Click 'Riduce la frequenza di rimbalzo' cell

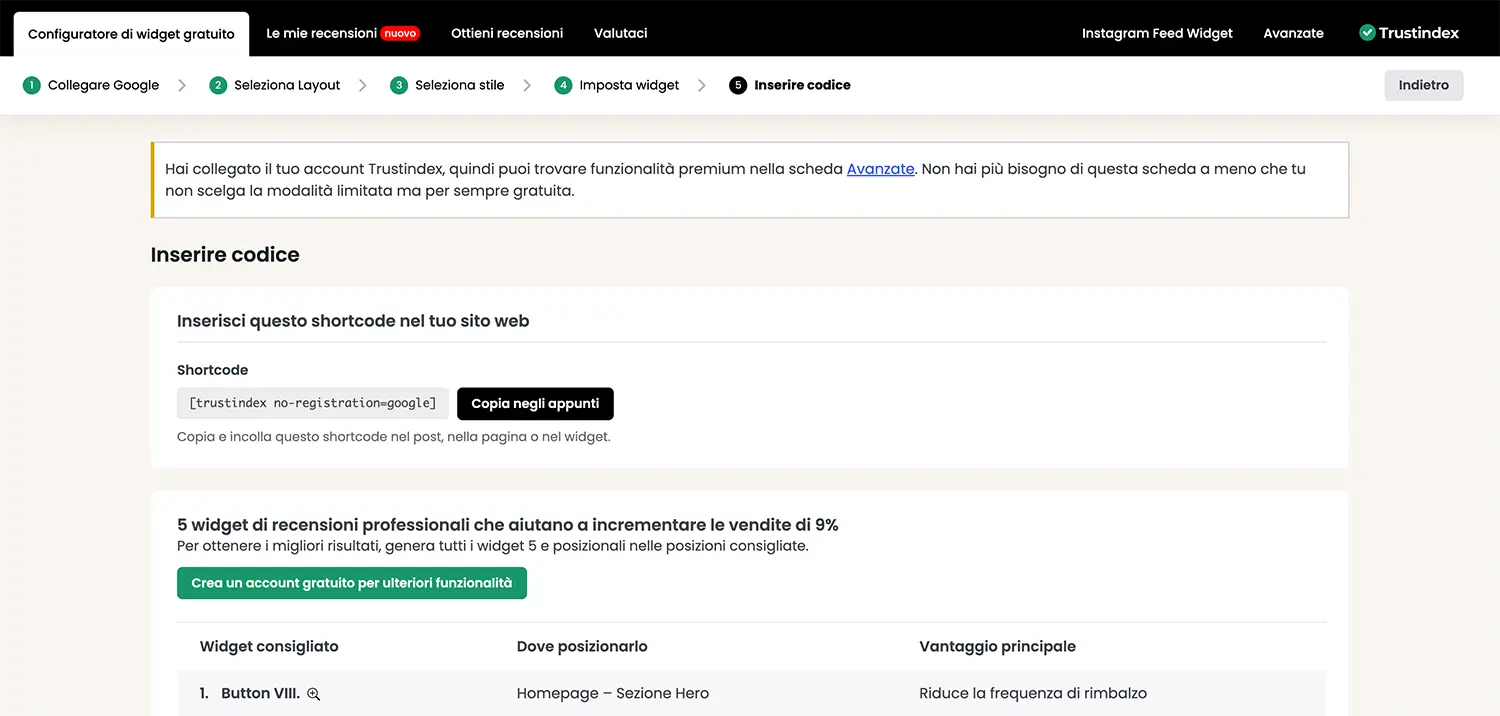(x=1033, y=693)
